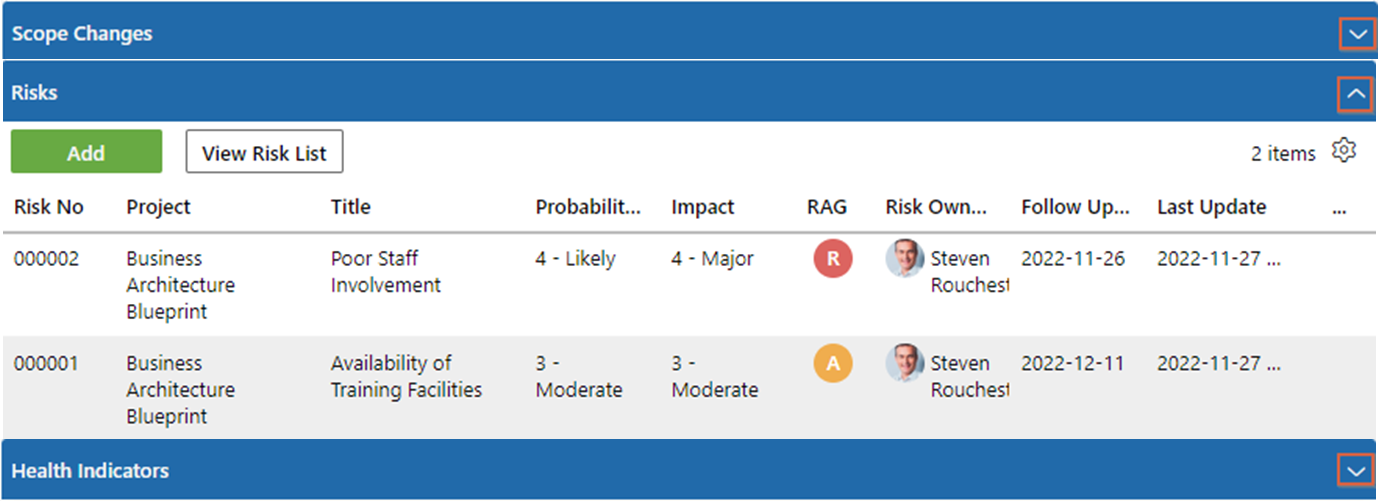
Task: Expand the Scope Changes section chevron
Action: pyautogui.click(x=1357, y=34)
